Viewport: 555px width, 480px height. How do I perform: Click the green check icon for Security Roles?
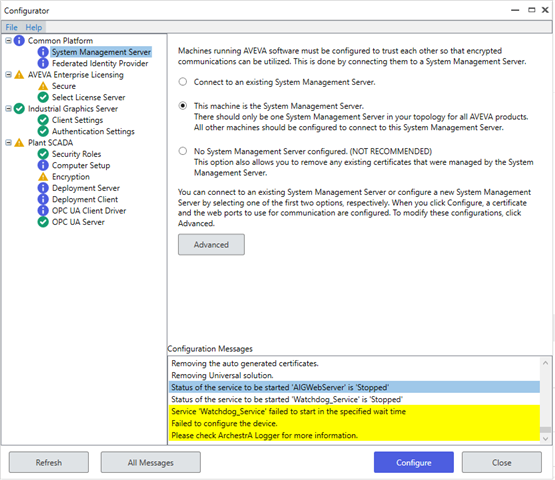43,154
